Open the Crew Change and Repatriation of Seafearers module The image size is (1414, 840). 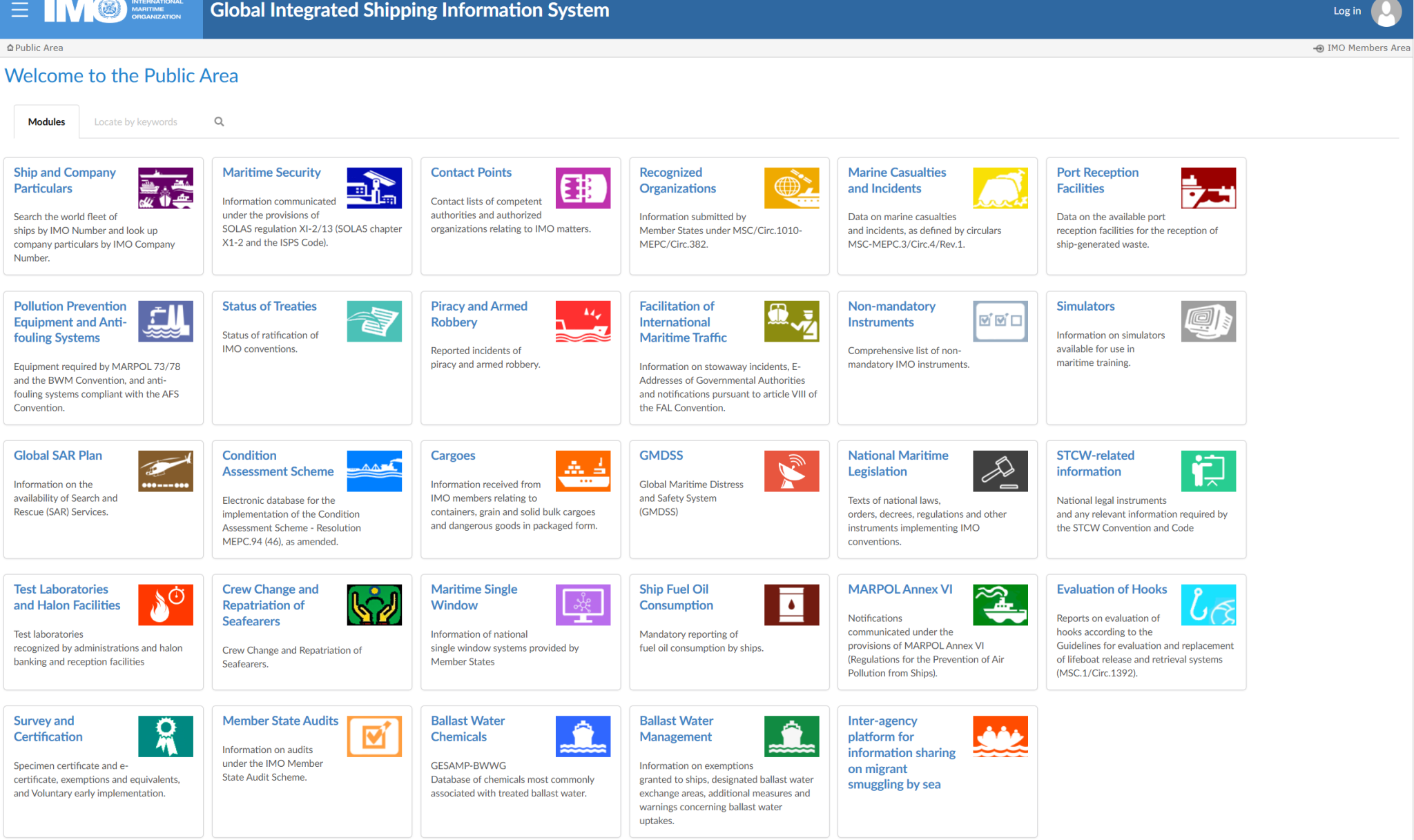pyautogui.click(x=271, y=605)
